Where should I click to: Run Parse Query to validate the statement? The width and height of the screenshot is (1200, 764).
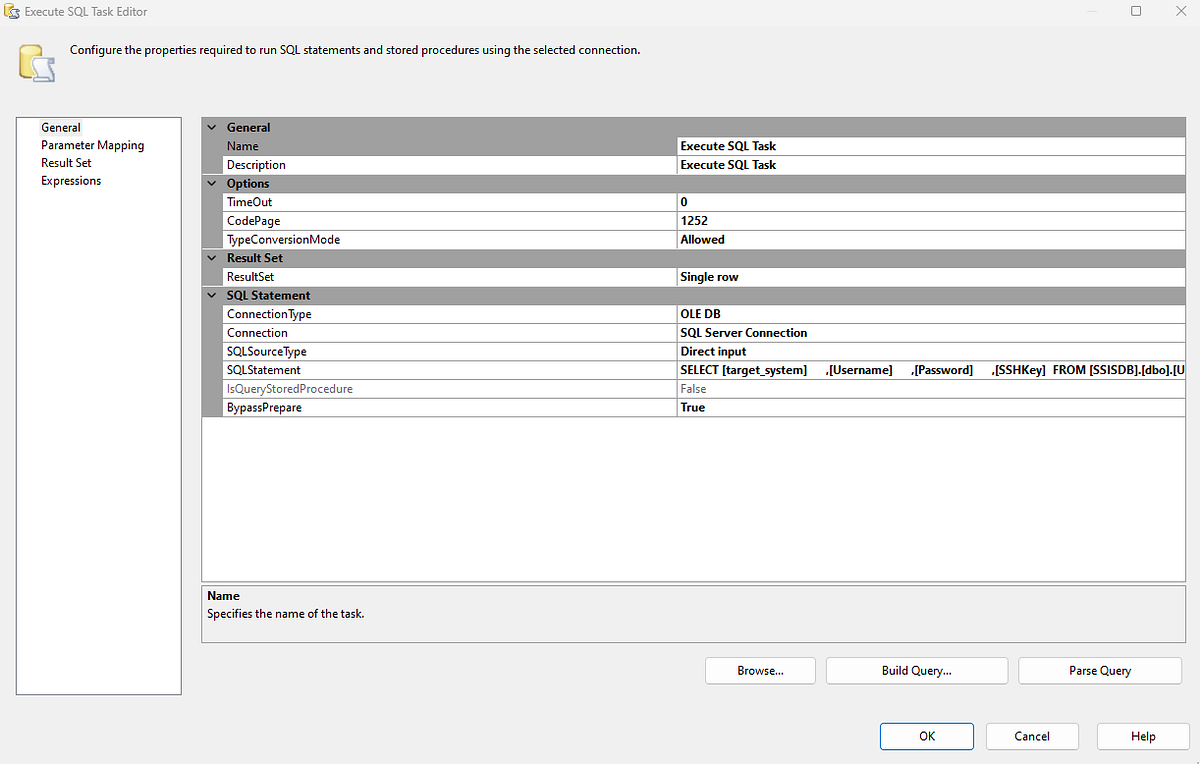[1099, 670]
